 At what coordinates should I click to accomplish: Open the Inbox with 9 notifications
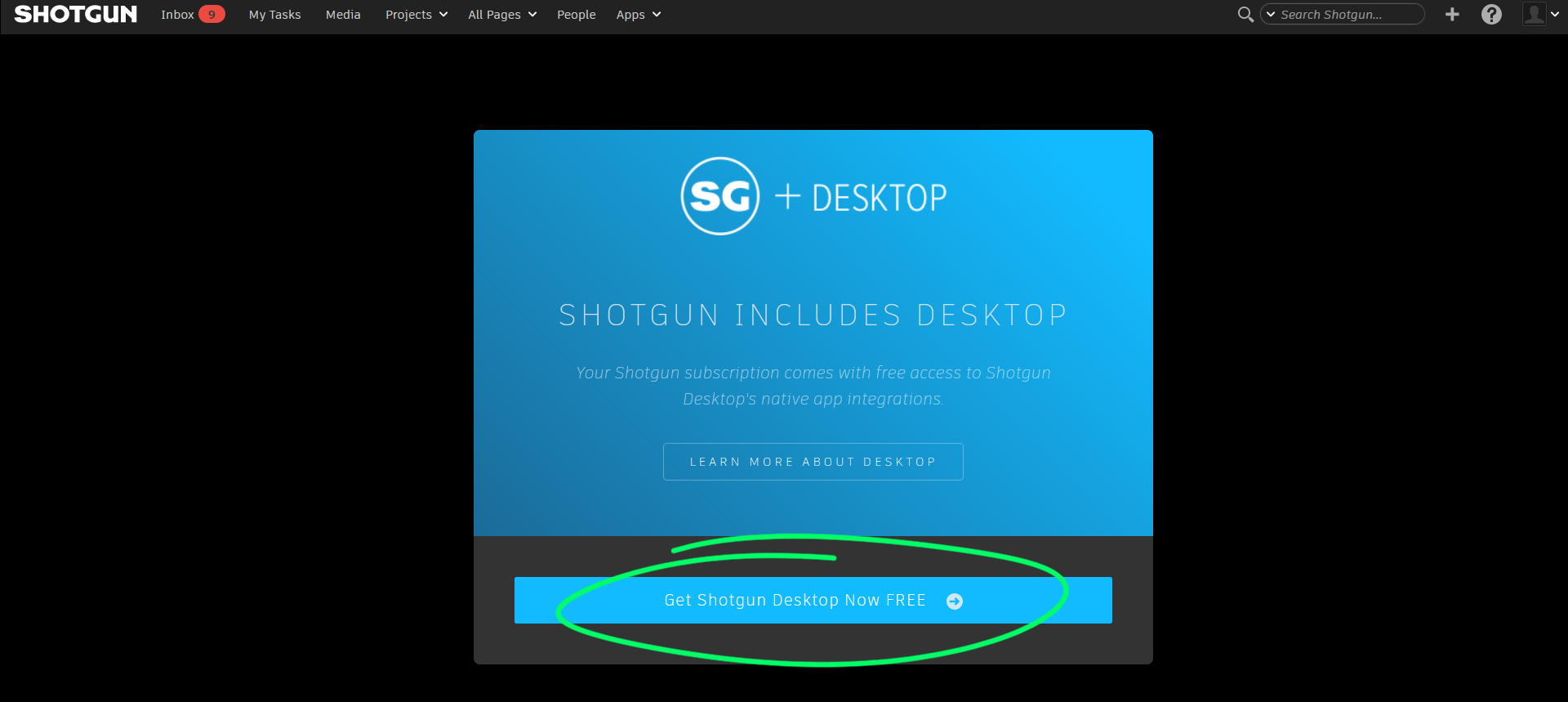(x=193, y=15)
